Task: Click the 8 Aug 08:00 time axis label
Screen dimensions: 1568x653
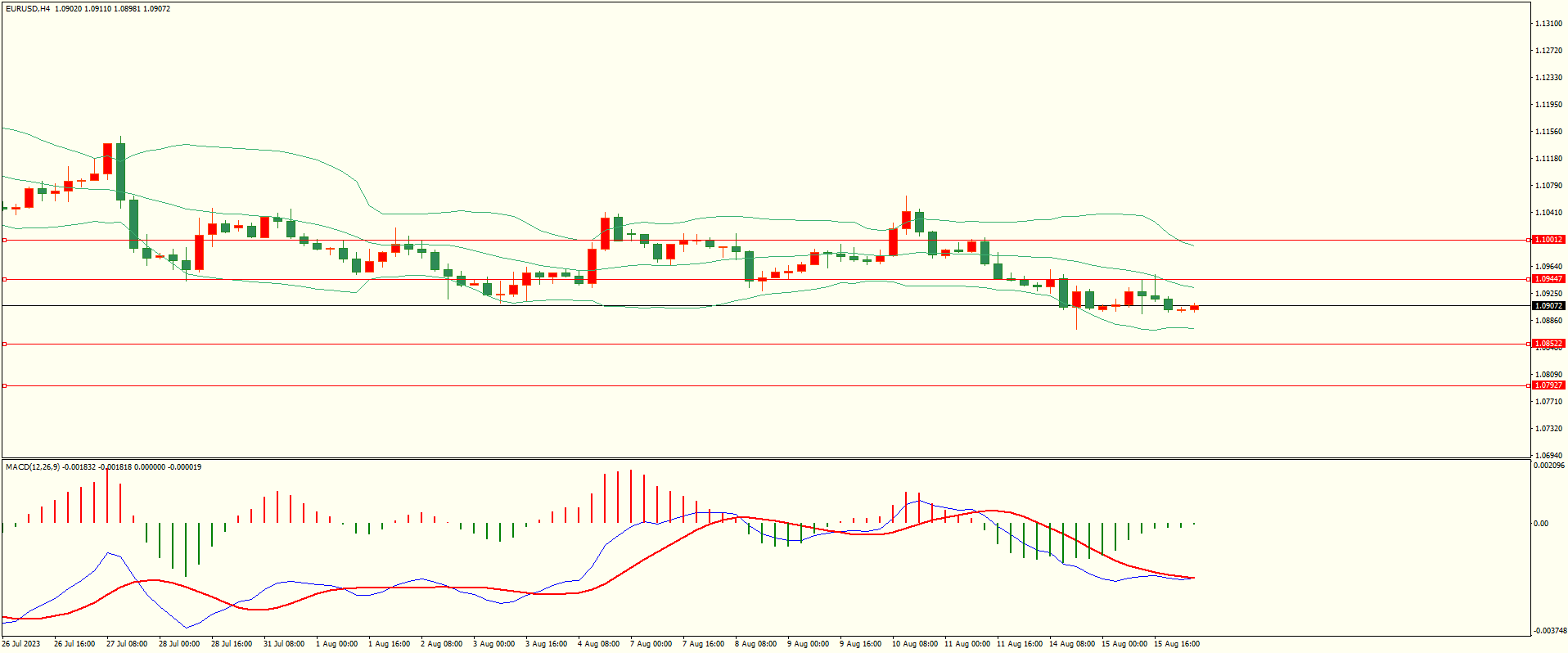Action: [x=755, y=644]
